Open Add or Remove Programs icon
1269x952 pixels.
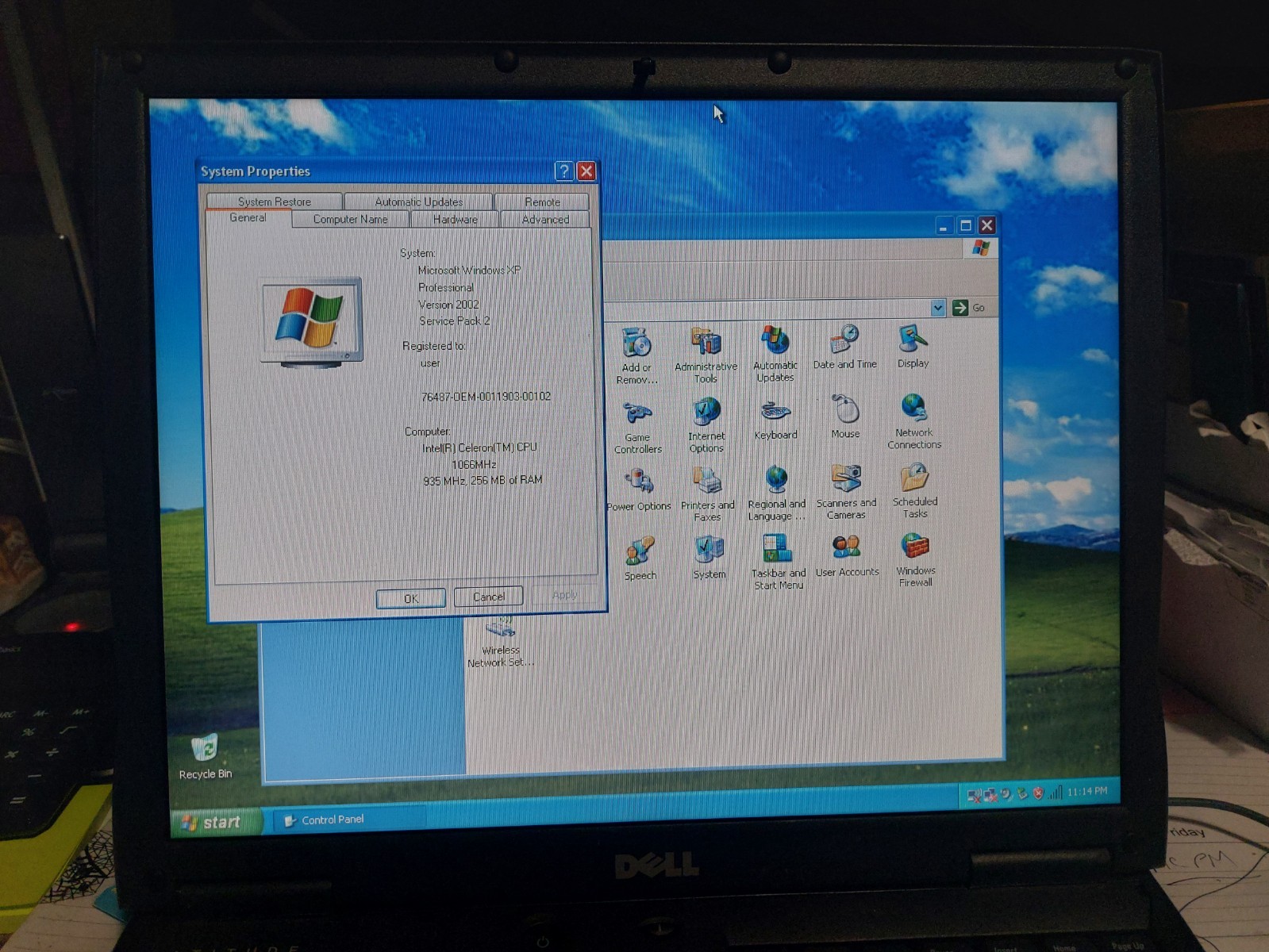click(636, 356)
